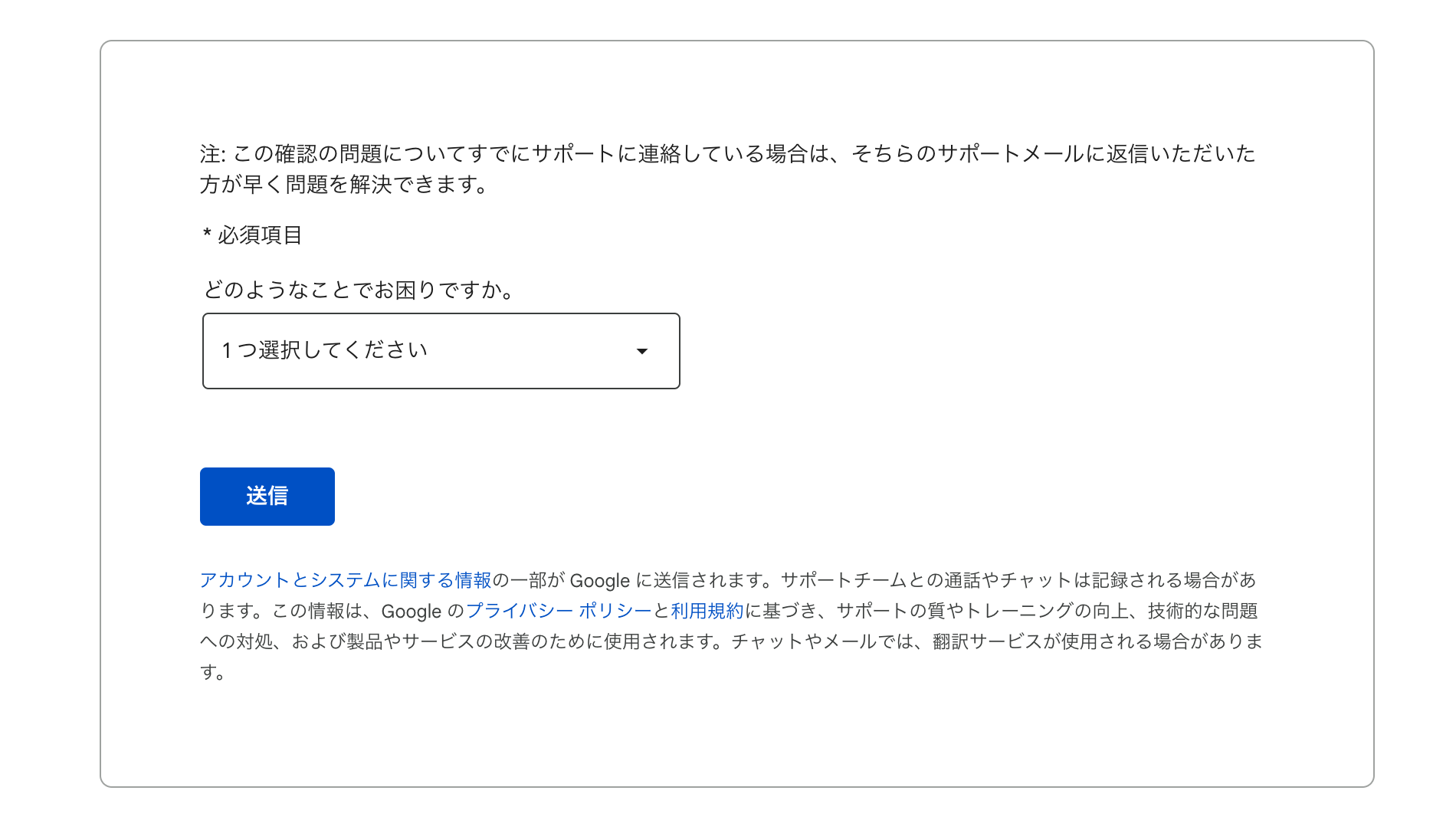The width and height of the screenshot is (1456, 820).
Task: Click the asterisk before 必須項目
Action: [x=207, y=233]
